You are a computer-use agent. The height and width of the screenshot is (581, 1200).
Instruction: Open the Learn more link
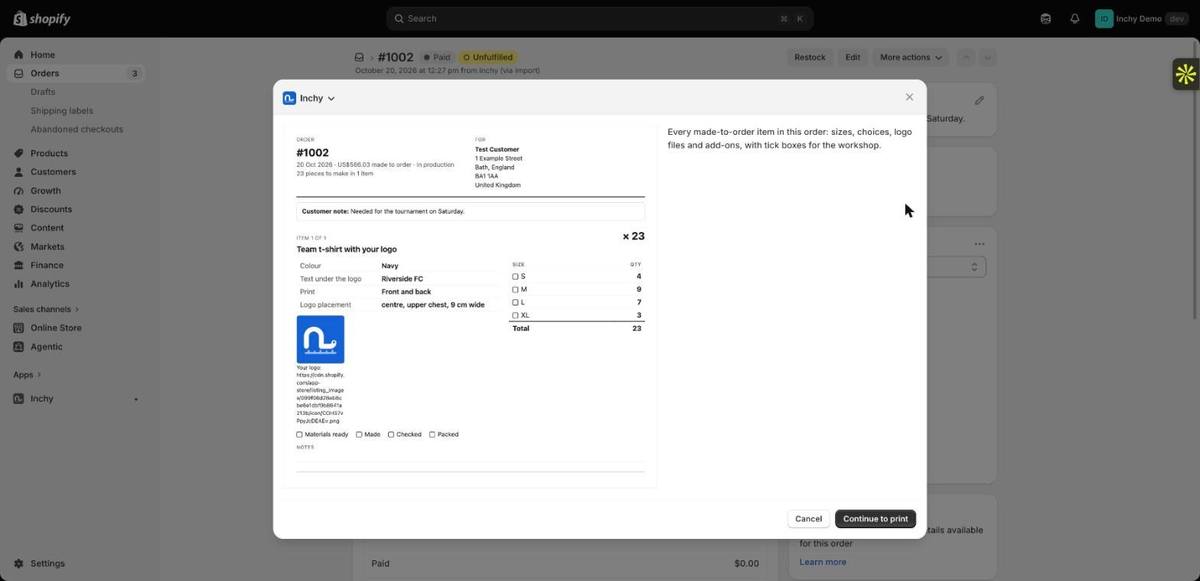pos(822,562)
